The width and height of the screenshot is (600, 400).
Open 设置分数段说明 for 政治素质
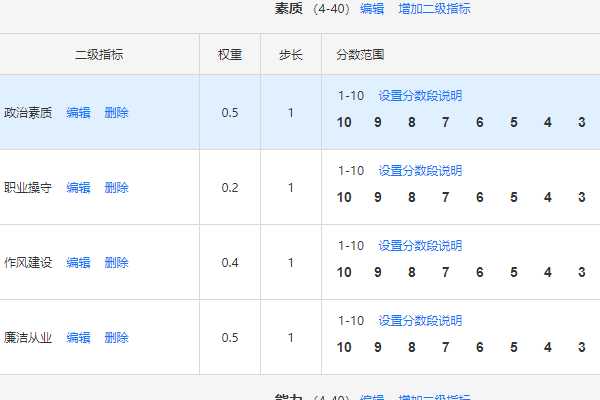tap(420, 95)
